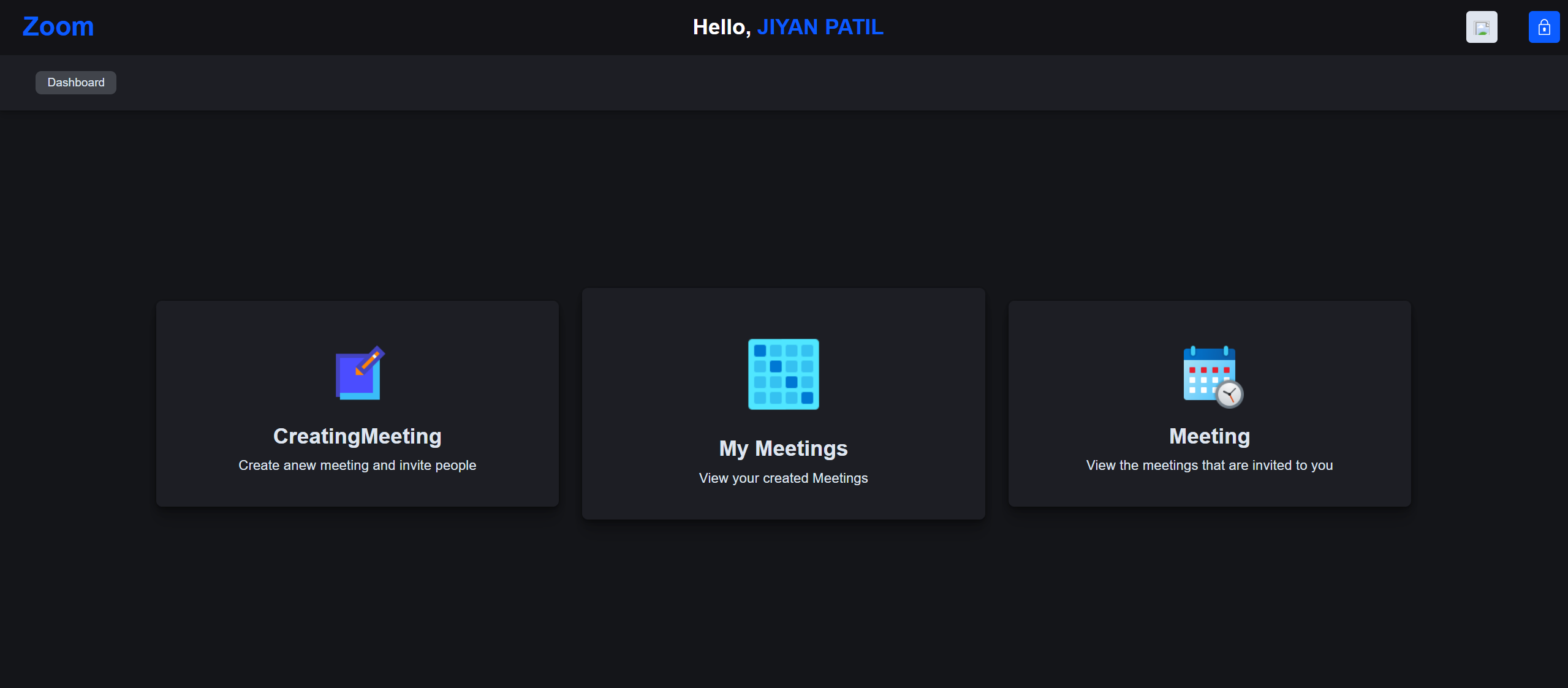The image size is (1568, 688).
Task: Click the Zoom logo
Action: point(58,27)
